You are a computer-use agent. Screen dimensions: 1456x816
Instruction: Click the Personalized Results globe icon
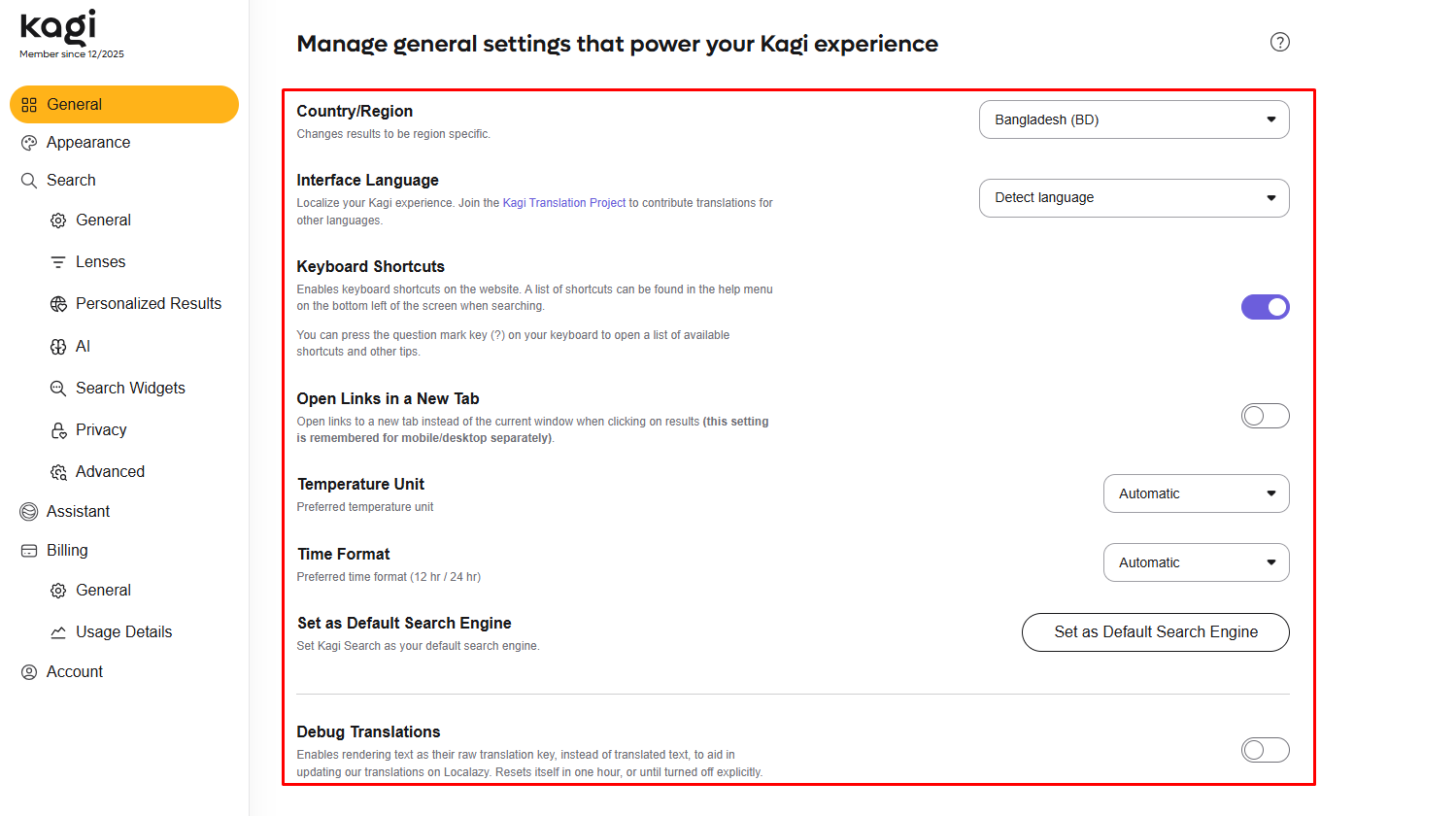(x=58, y=304)
